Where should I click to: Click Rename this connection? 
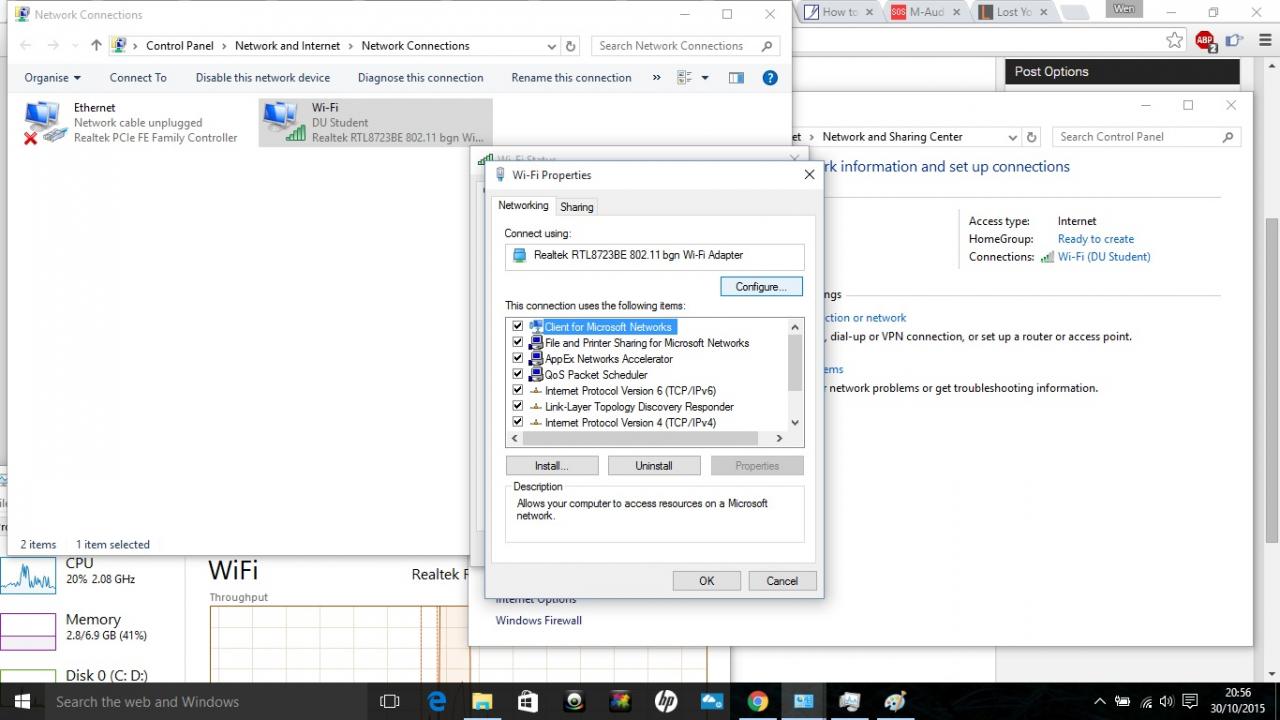(571, 77)
